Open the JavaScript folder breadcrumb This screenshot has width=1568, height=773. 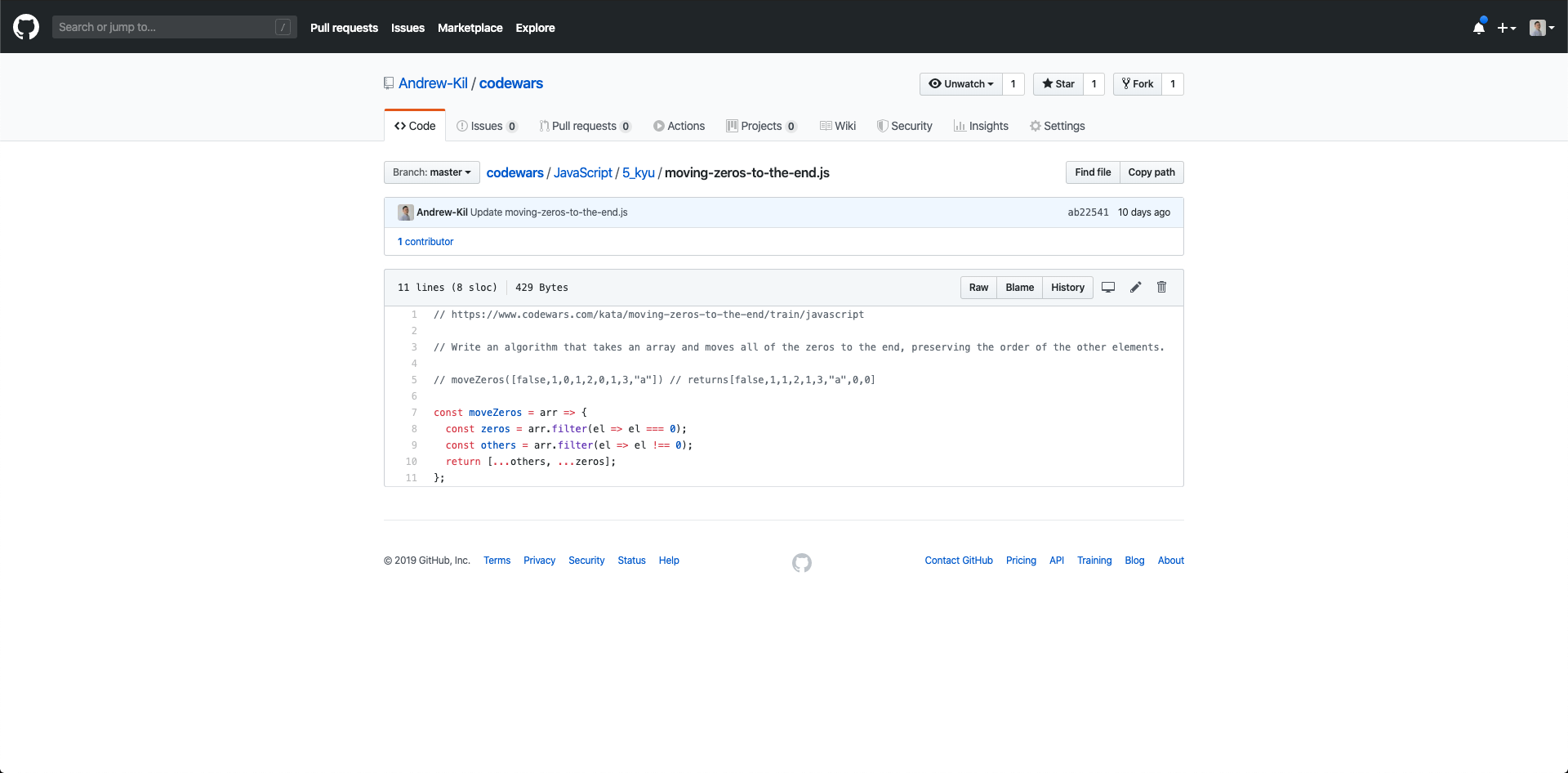click(583, 172)
